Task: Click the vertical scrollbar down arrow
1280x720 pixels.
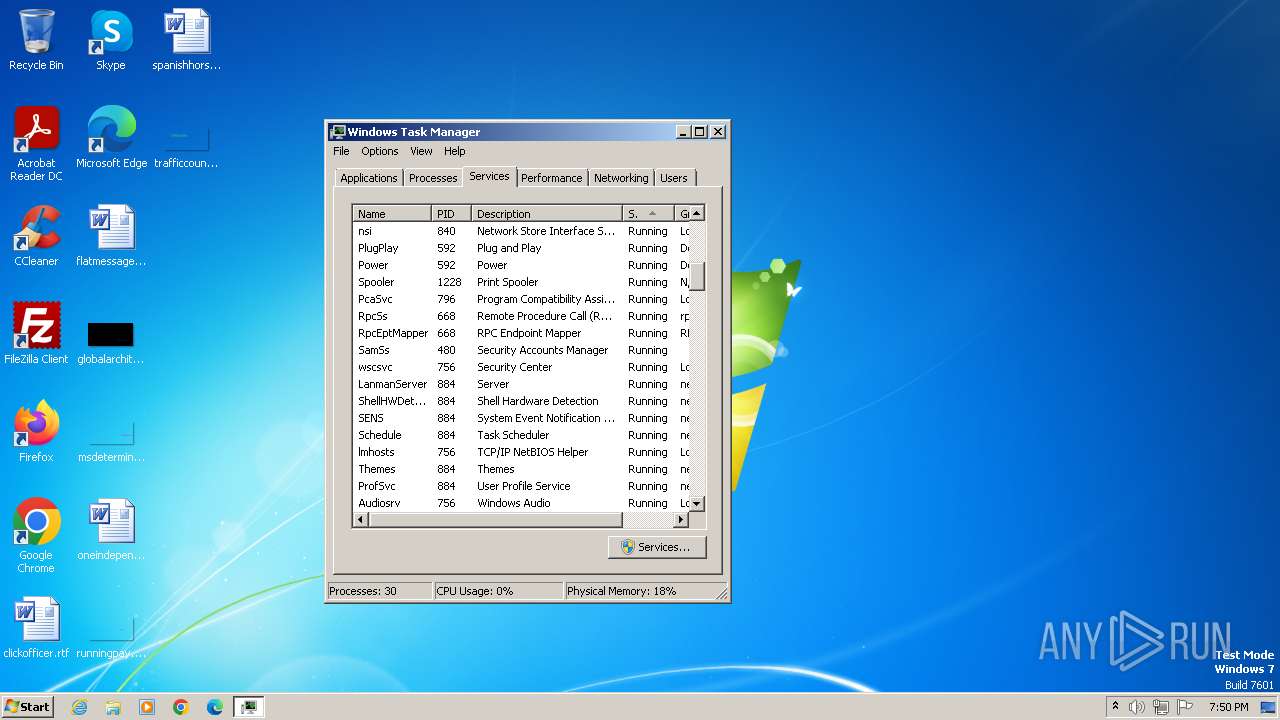Action: (697, 504)
